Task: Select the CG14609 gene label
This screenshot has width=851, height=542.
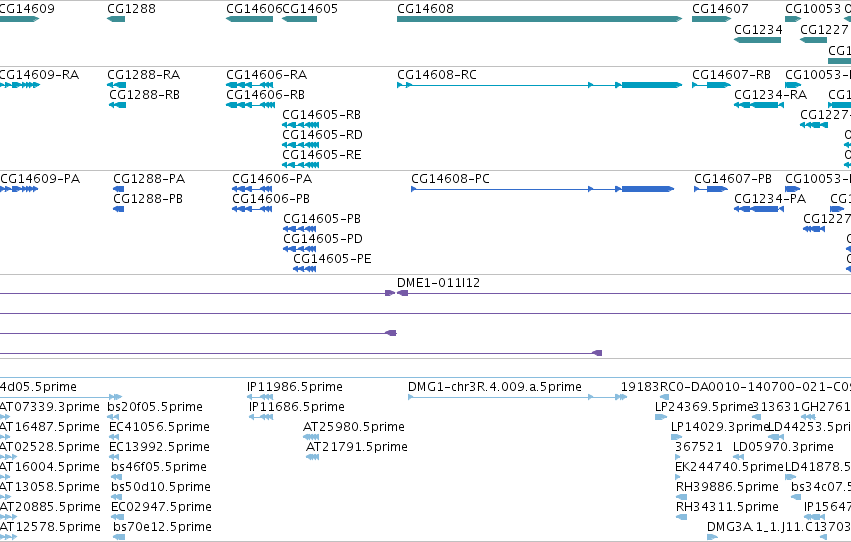Action: point(27,9)
